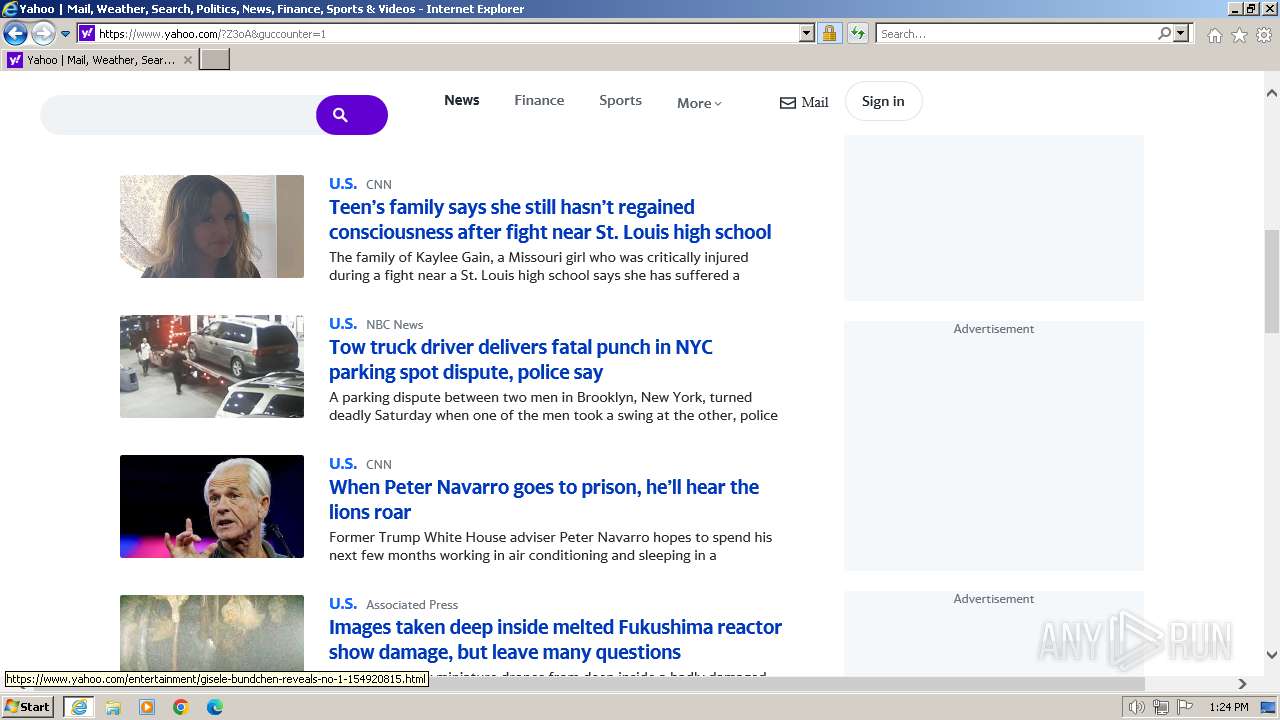The image size is (1280, 720).
Task: Click the scrollbar down arrow of the page
Action: [x=1271, y=655]
